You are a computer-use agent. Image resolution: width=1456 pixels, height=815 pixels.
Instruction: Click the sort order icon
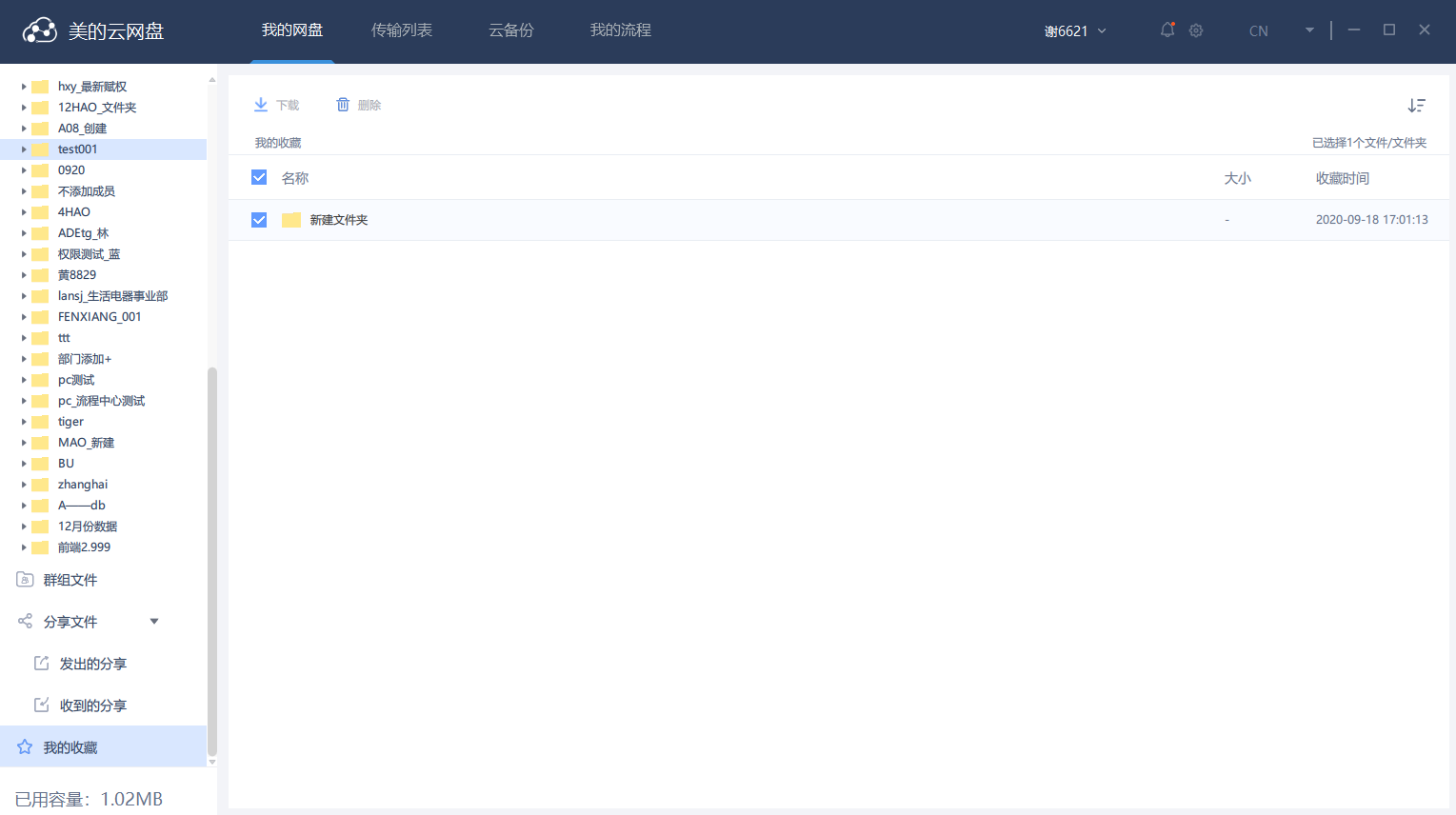tap(1417, 106)
